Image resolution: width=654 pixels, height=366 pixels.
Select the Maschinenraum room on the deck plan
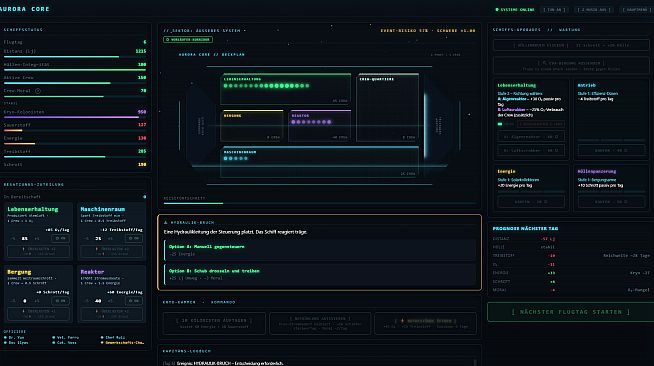click(319, 162)
